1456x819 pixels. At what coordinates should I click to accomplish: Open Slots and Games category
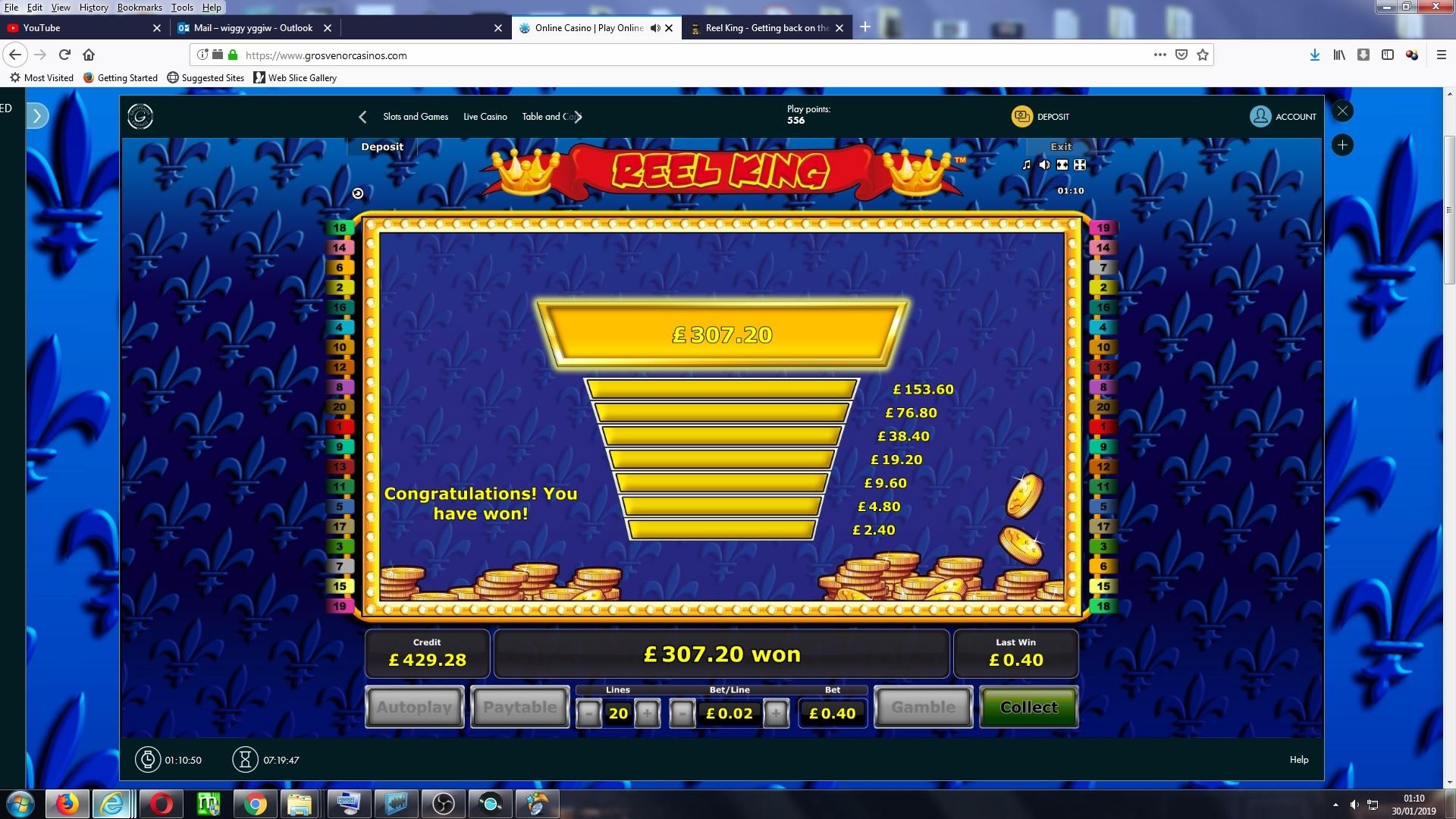[x=416, y=117]
